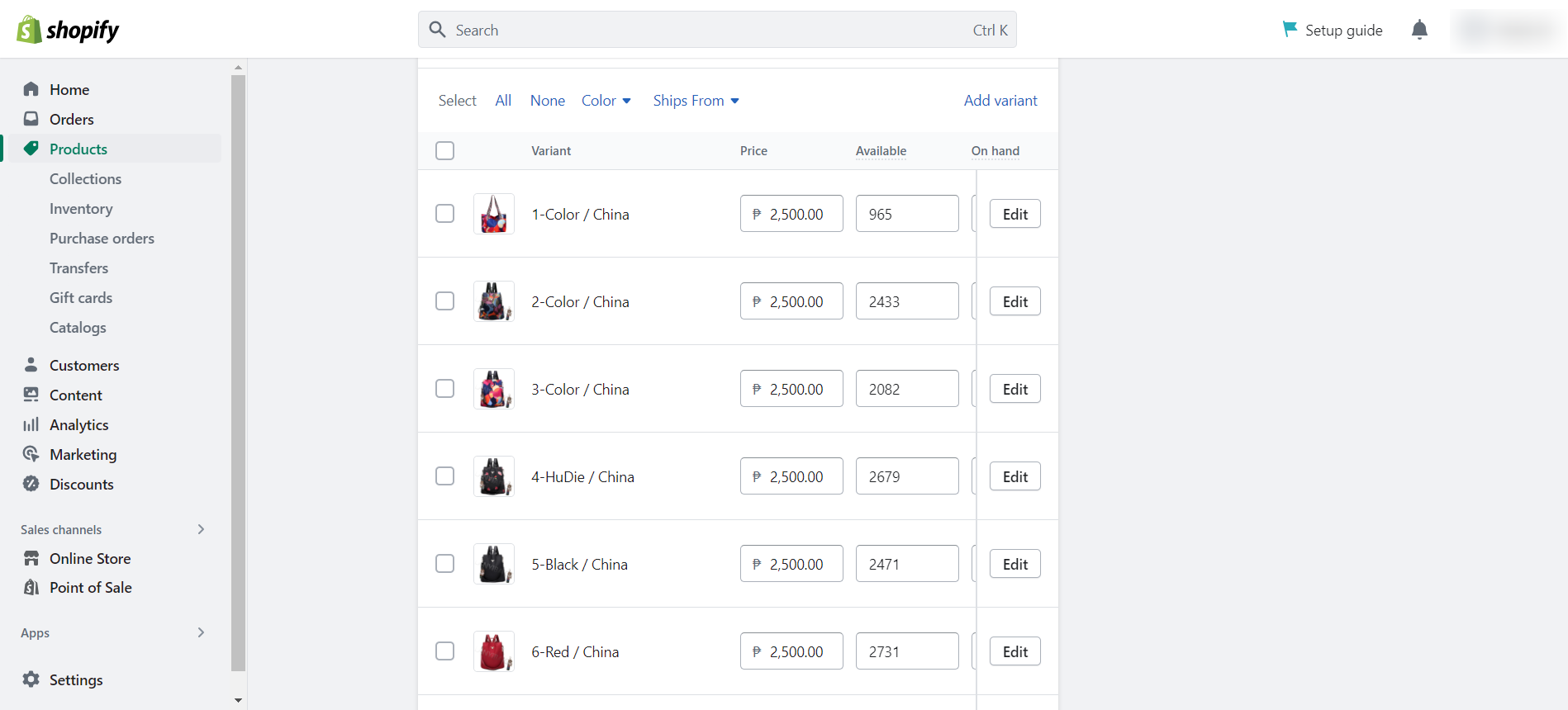Screen dimensions: 1568x710
Task: Open Collections menu item
Action: pos(85,179)
